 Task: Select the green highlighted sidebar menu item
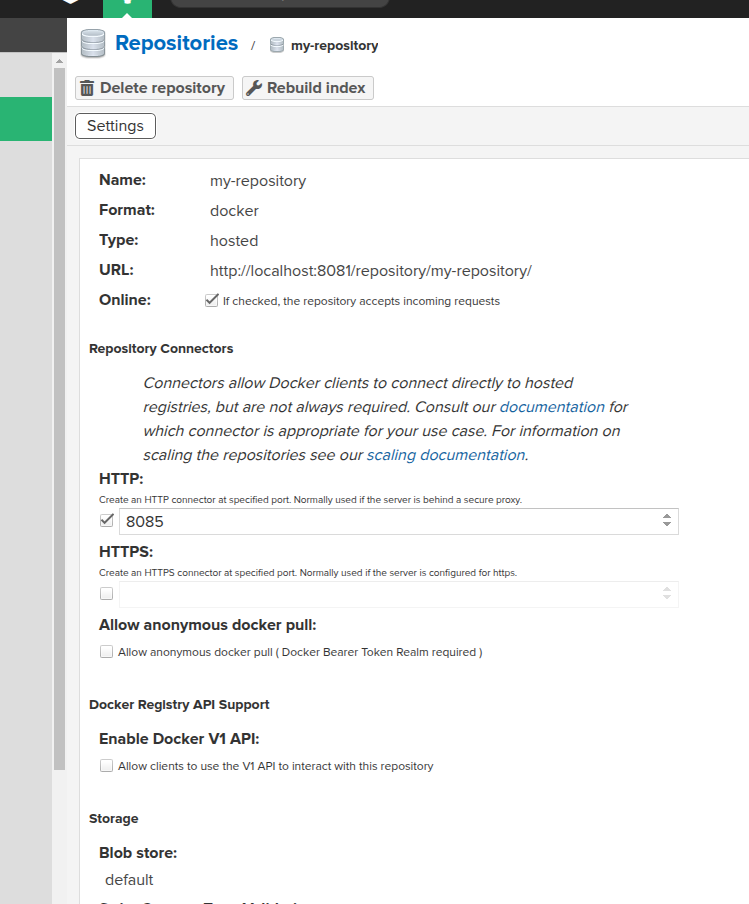click(26, 119)
